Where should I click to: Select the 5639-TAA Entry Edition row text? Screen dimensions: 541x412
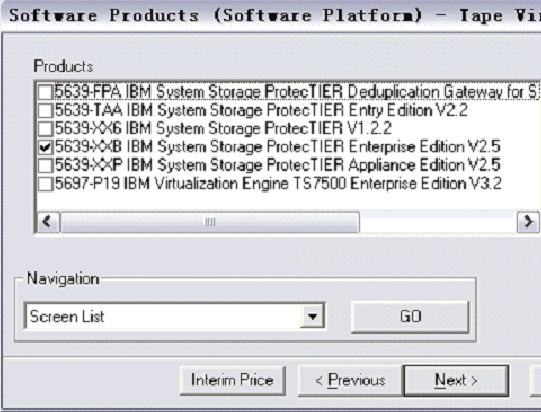coord(261,110)
